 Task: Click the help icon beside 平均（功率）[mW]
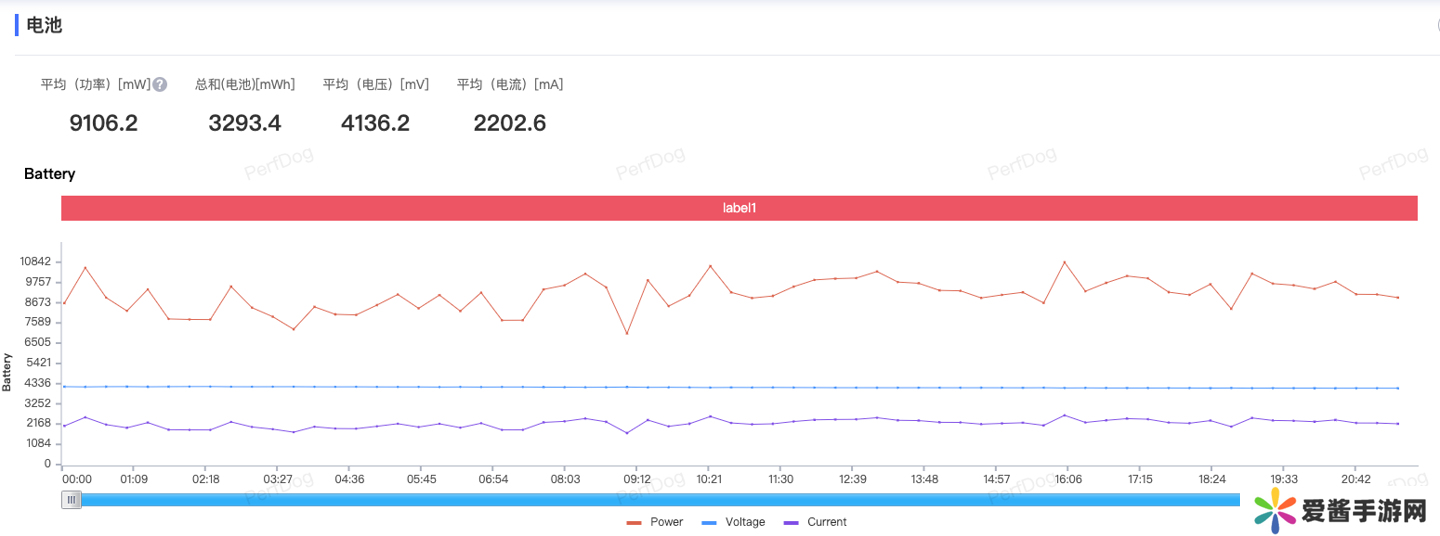tap(160, 85)
